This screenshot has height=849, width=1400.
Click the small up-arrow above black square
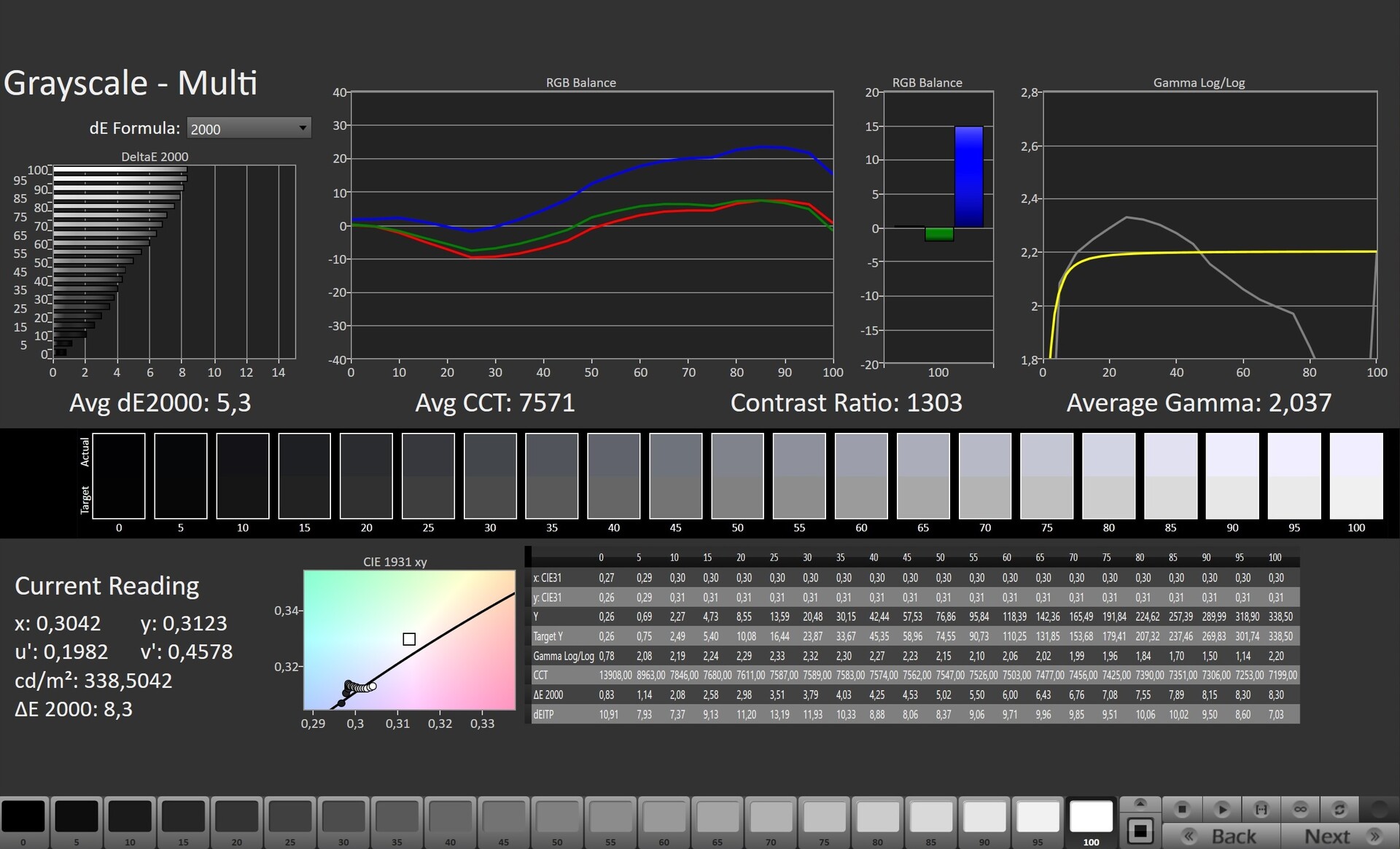(x=1140, y=803)
